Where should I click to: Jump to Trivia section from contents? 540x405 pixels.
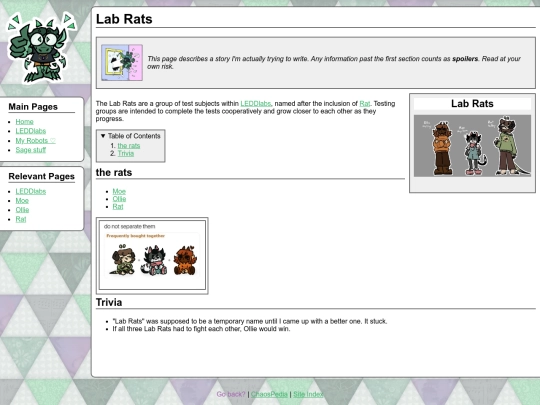tap(126, 154)
